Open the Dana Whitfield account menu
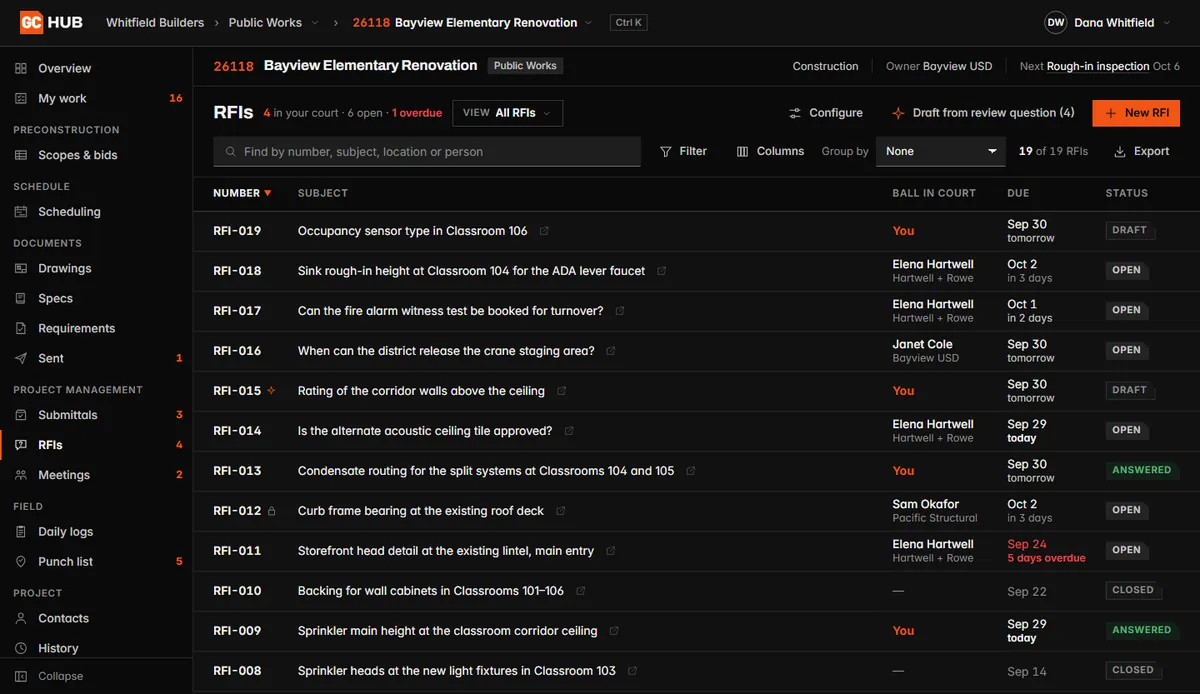 point(1108,23)
